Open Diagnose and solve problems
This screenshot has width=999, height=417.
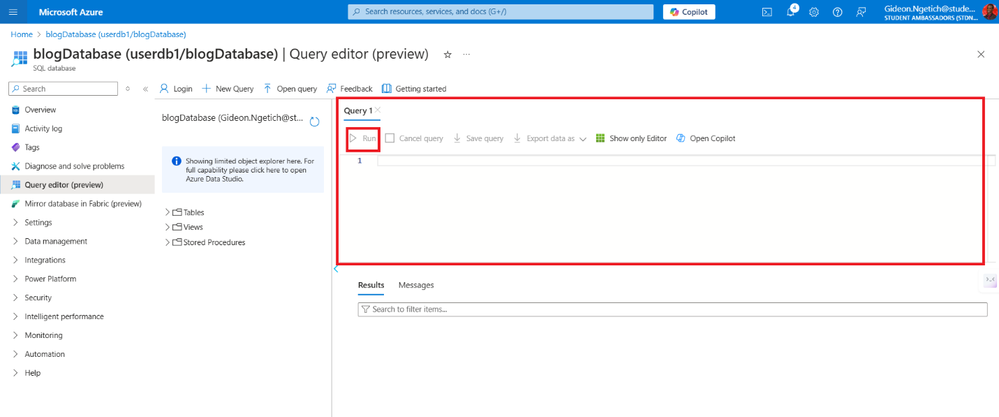coord(74,166)
